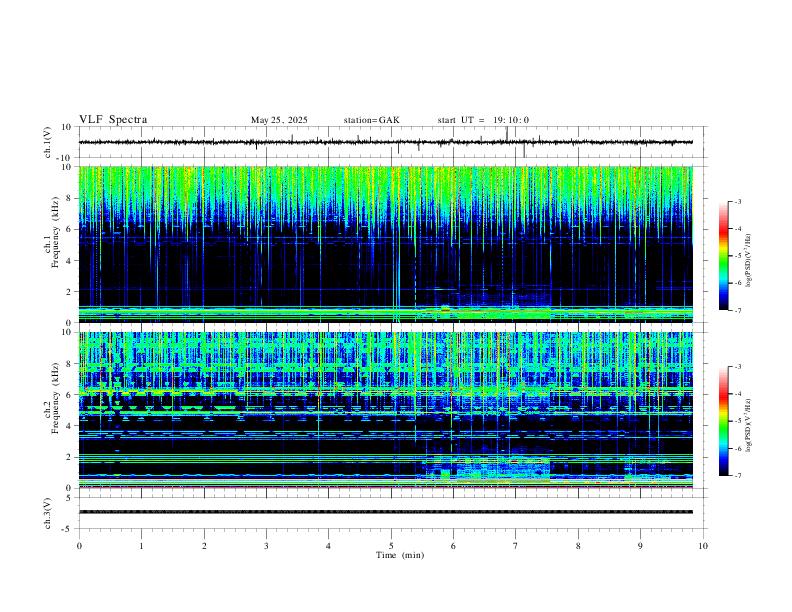The image size is (792, 612).
Task: Click the "ch.3(V)" axis label
Action: tap(48, 514)
